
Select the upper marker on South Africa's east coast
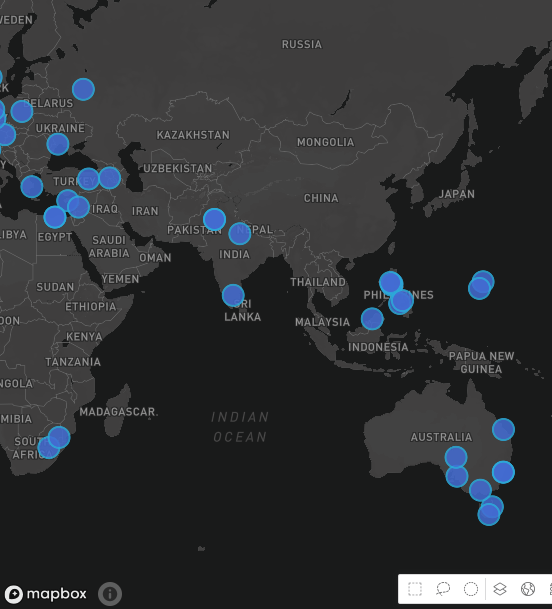click(59, 437)
